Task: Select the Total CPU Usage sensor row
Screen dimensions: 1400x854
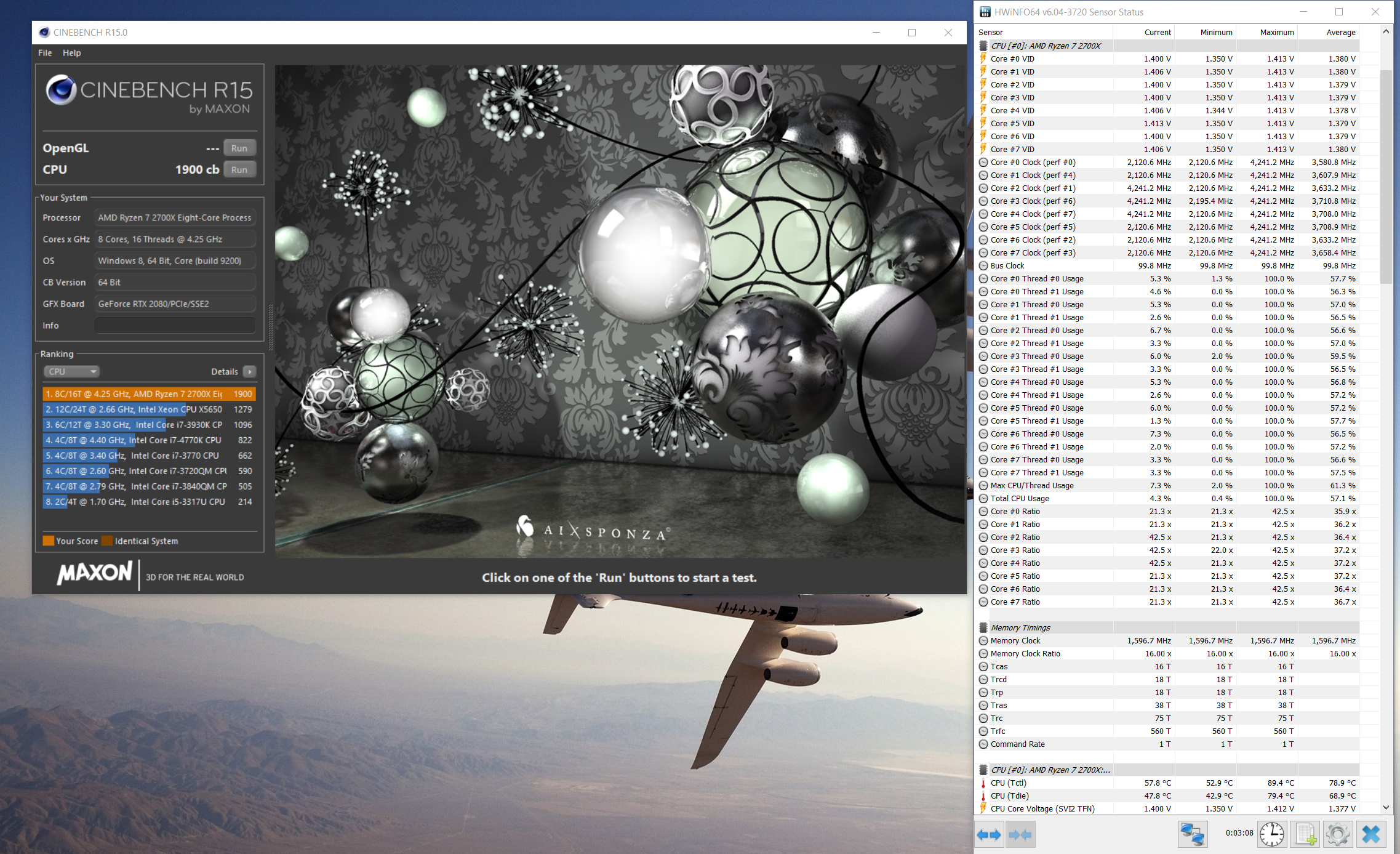Action: pos(1167,498)
